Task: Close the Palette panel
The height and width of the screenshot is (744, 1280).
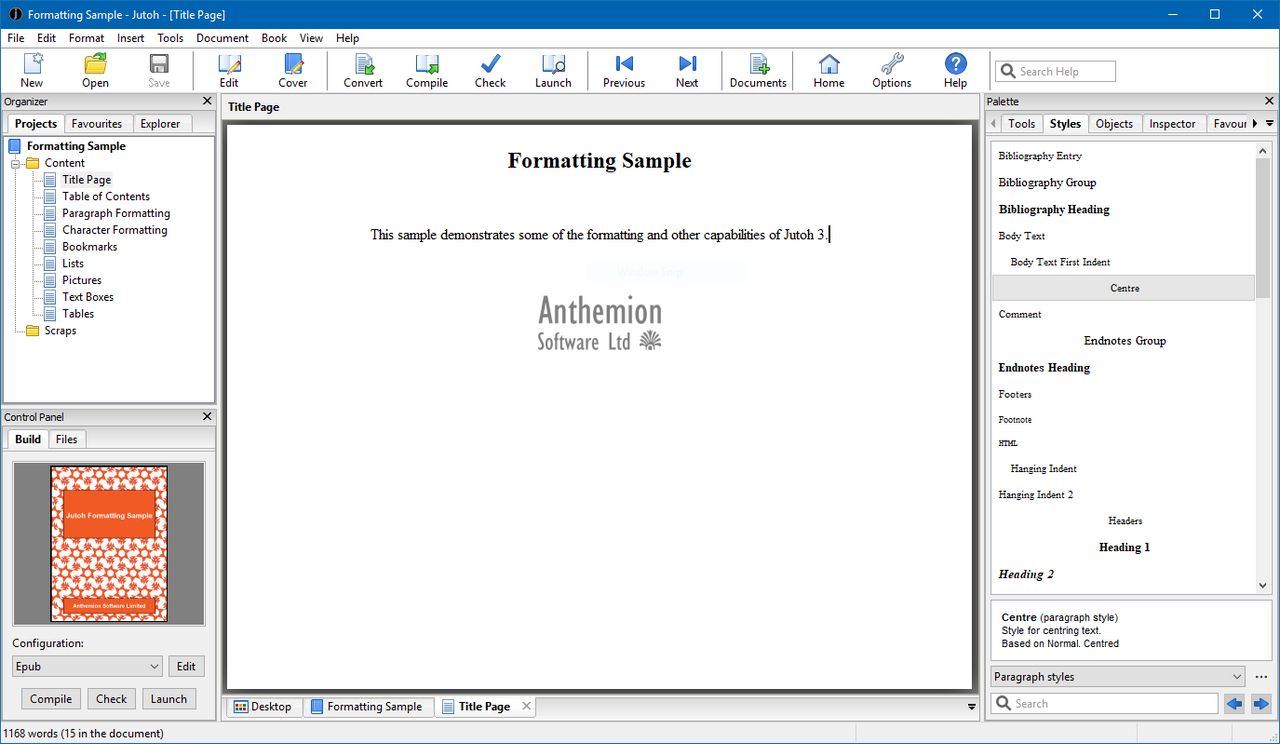Action: tap(1270, 101)
